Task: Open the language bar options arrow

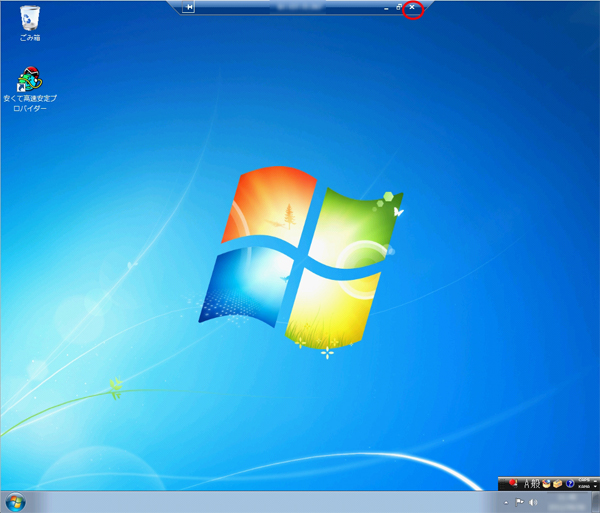Action: tap(595, 487)
